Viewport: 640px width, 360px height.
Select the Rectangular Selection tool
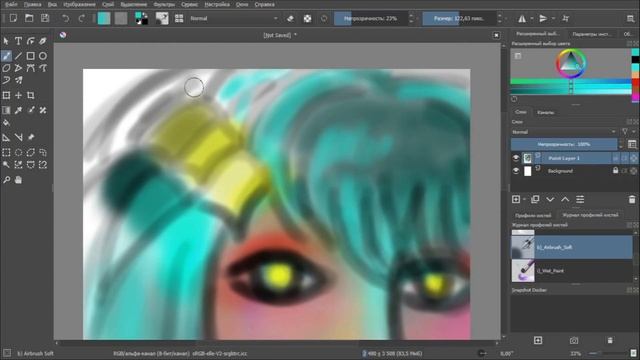[x=6, y=152]
